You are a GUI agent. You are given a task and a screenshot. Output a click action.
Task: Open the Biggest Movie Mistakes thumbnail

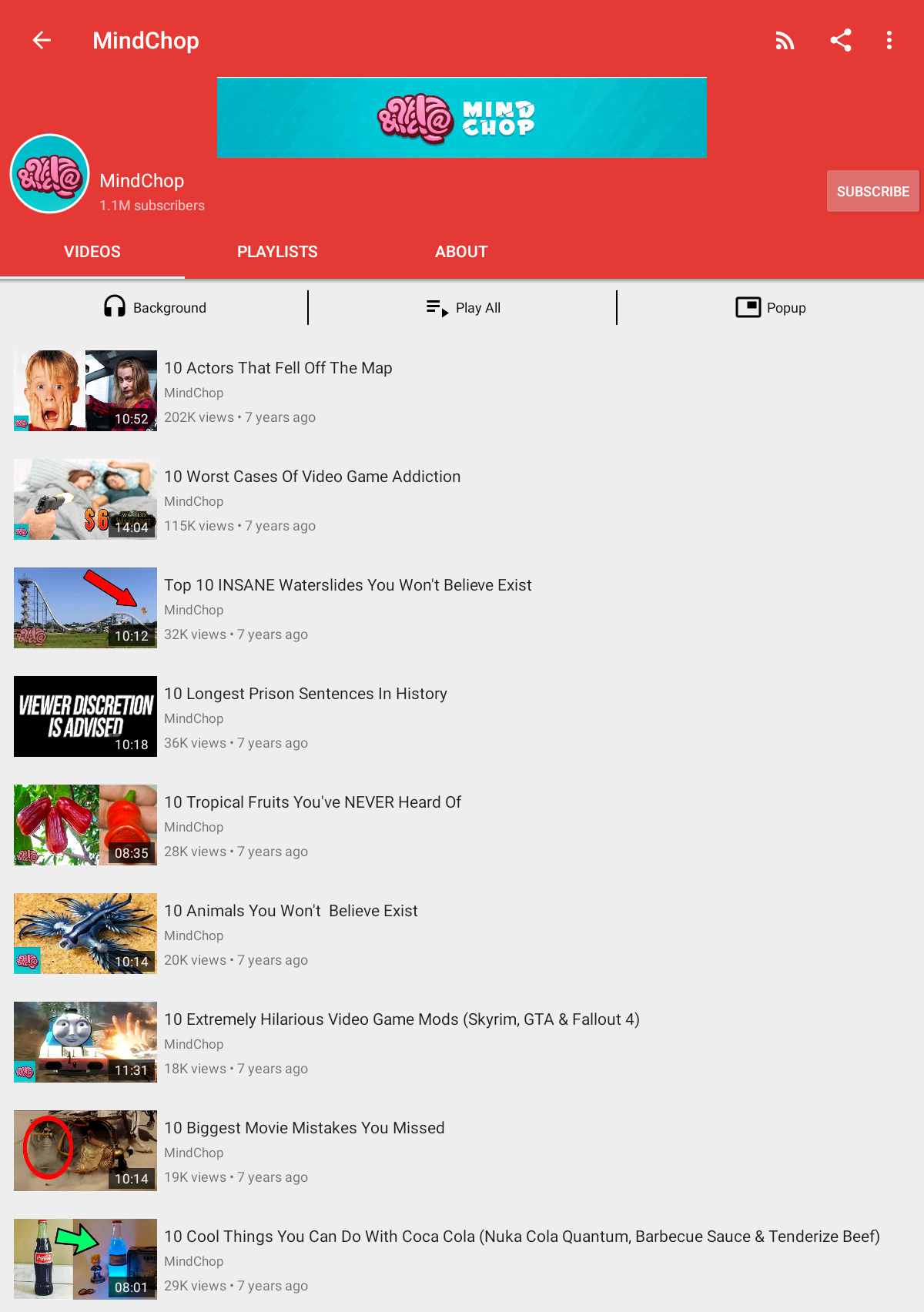[x=85, y=1150]
